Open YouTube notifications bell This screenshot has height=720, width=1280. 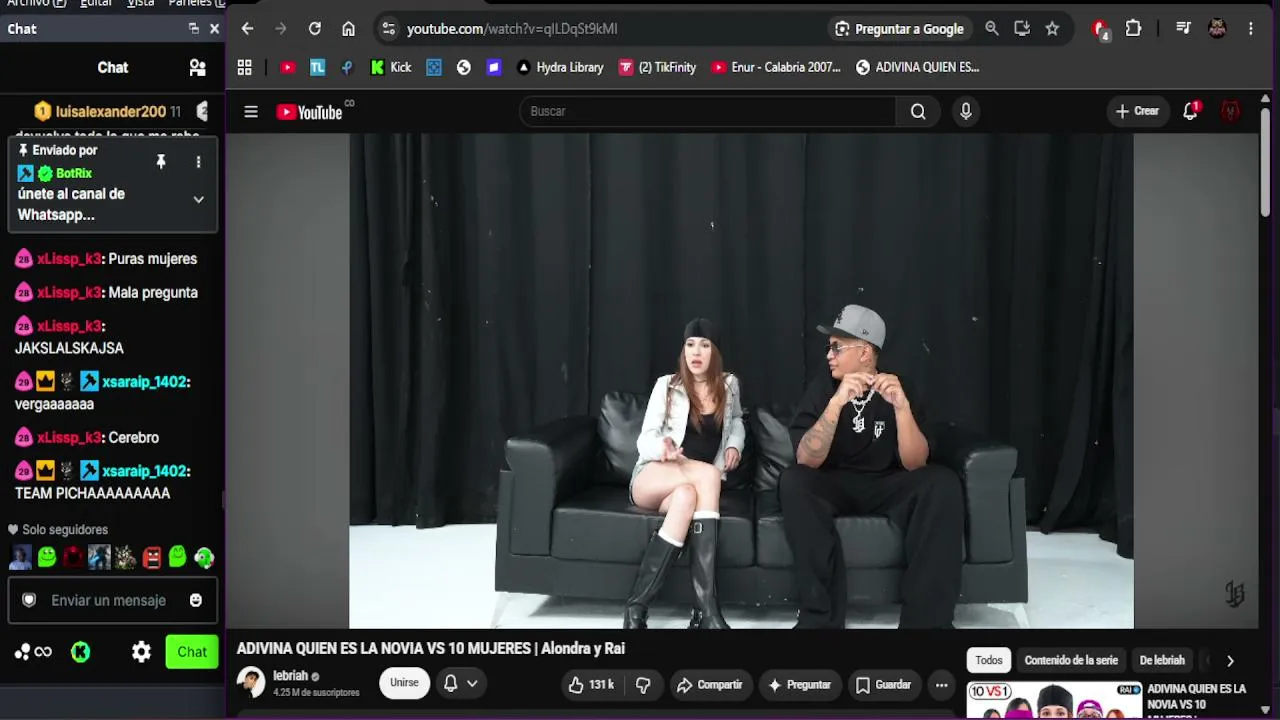1190,111
